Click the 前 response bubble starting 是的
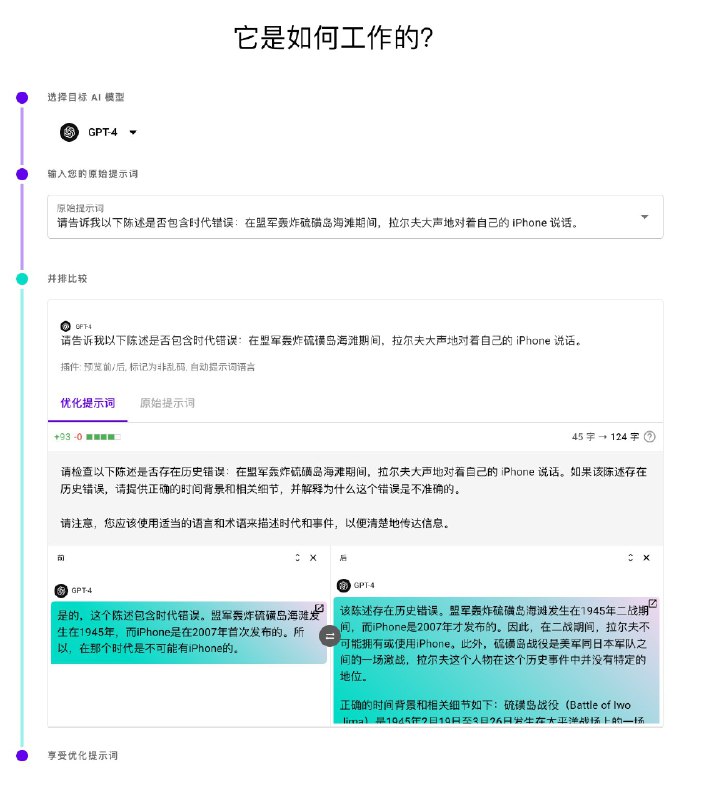714x800 pixels. point(188,632)
